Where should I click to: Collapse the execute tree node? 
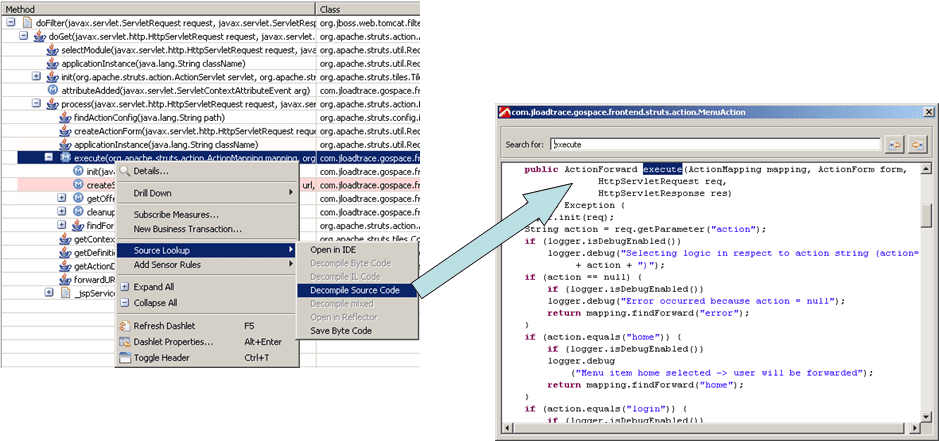pos(49,158)
